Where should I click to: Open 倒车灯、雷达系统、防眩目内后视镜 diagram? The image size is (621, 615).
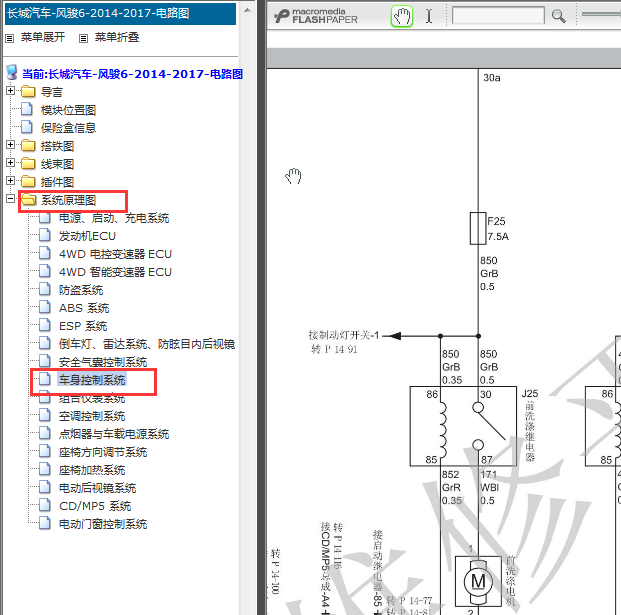(x=147, y=344)
